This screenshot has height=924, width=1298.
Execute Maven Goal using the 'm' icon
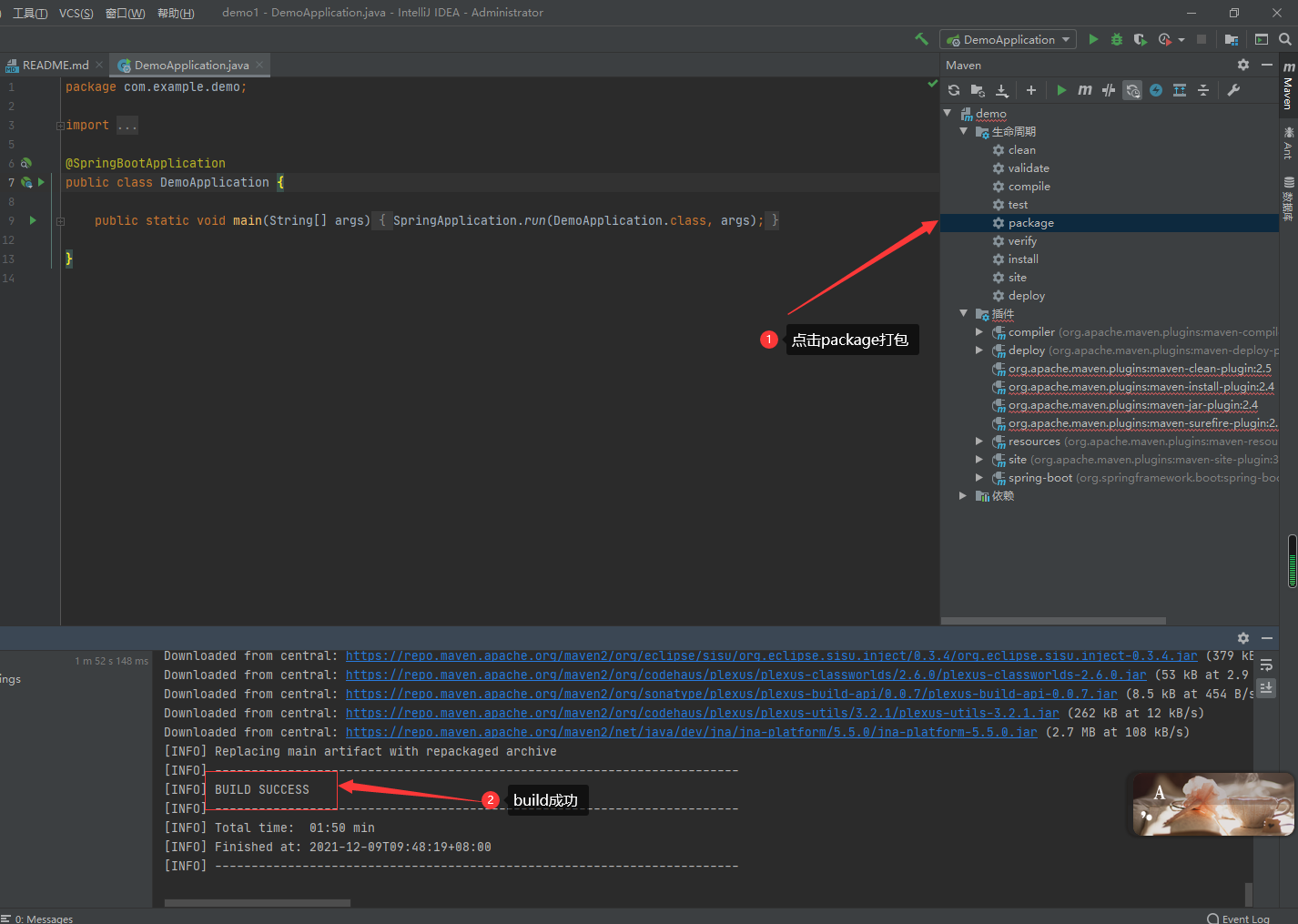[x=1084, y=90]
